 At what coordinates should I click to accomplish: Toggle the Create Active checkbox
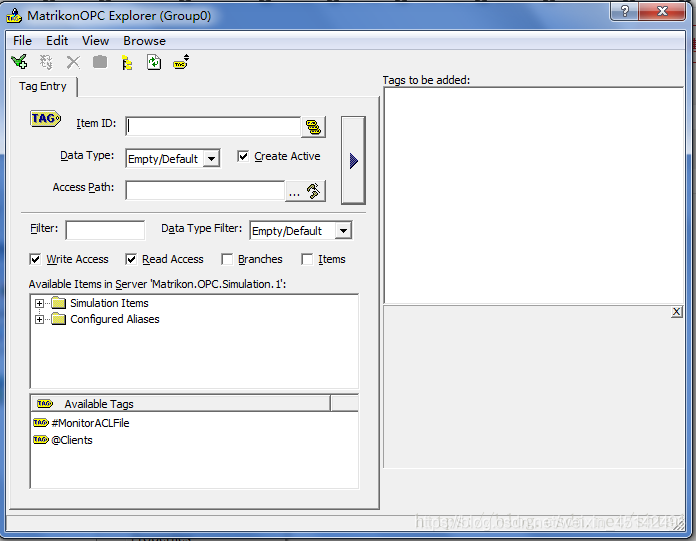[x=243, y=156]
